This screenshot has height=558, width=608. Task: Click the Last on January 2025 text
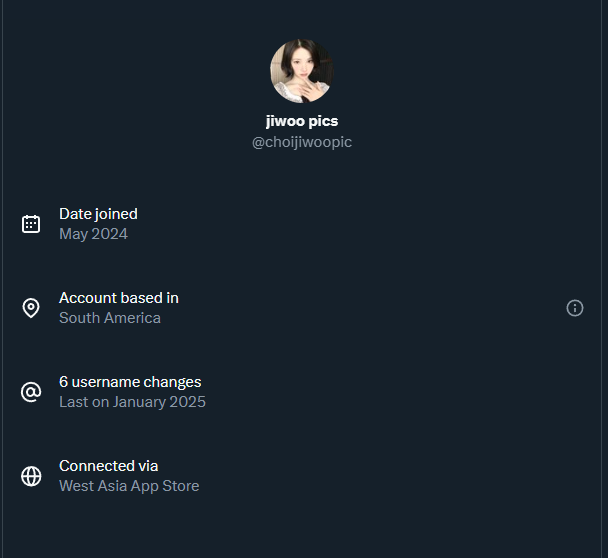132,402
